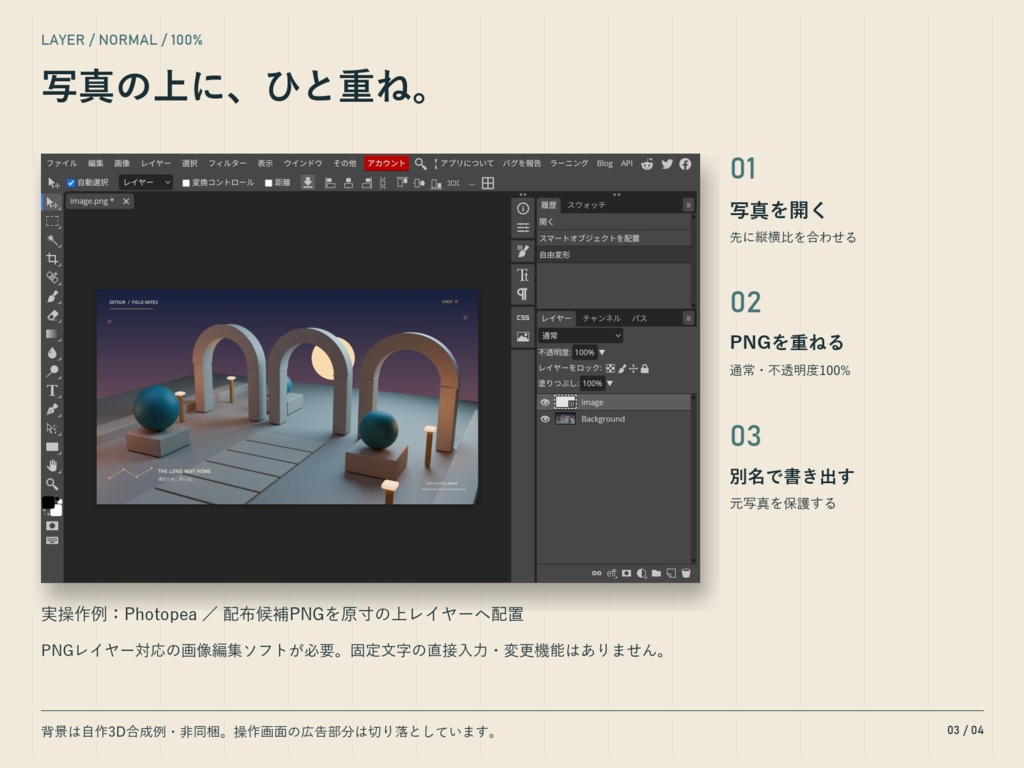Image resolution: width=1024 pixels, height=768 pixels.
Task: Select the Magic Wand tool
Action: pos(52,240)
